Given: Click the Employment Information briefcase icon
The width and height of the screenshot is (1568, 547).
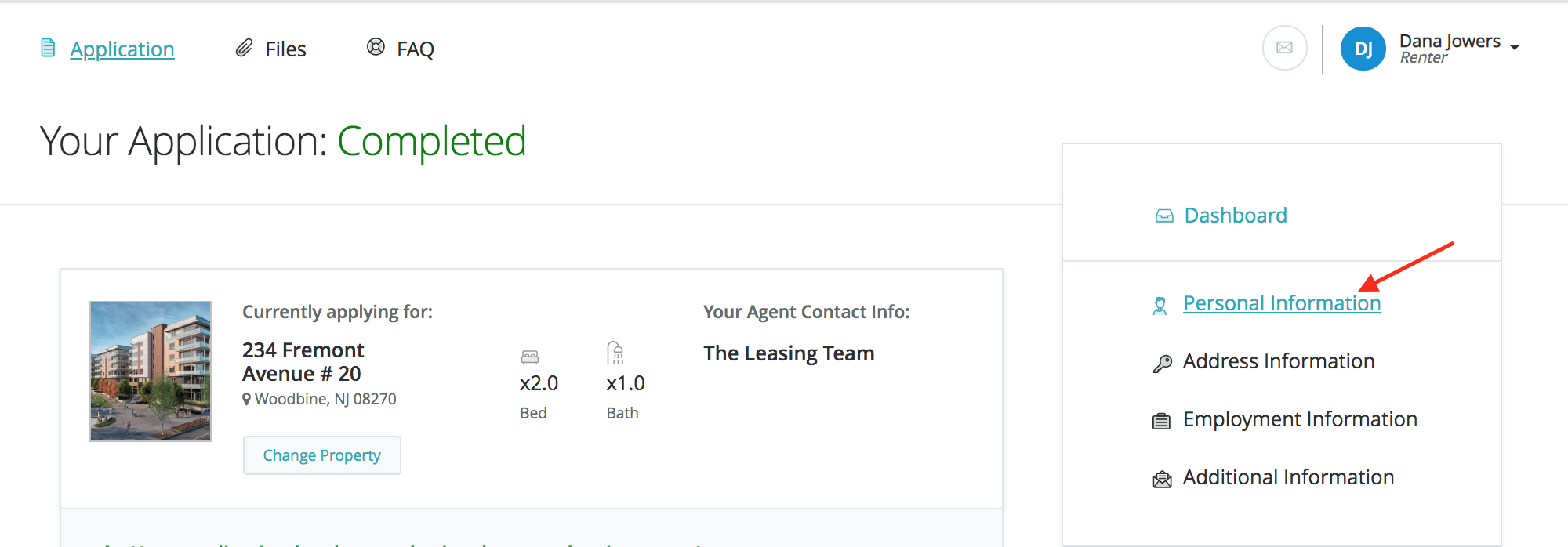Looking at the screenshot, I should [1161, 422].
